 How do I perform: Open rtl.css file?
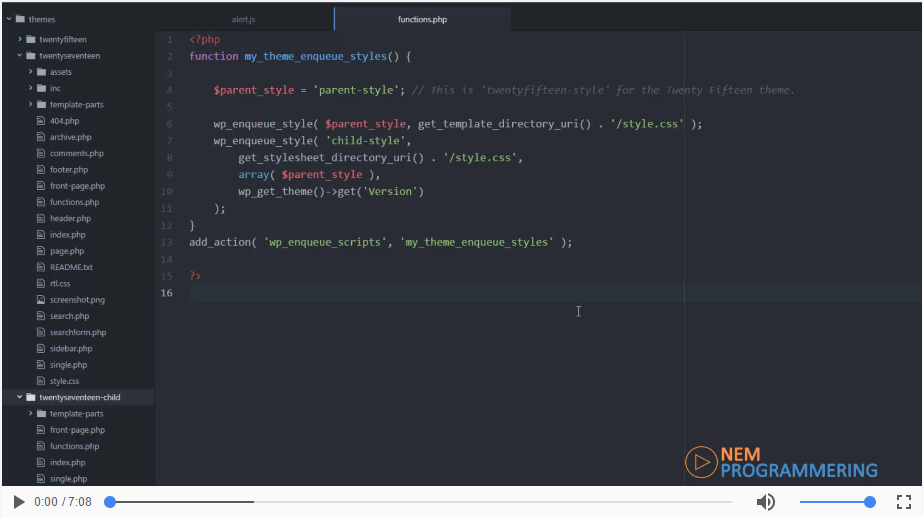pyautogui.click(x=59, y=283)
